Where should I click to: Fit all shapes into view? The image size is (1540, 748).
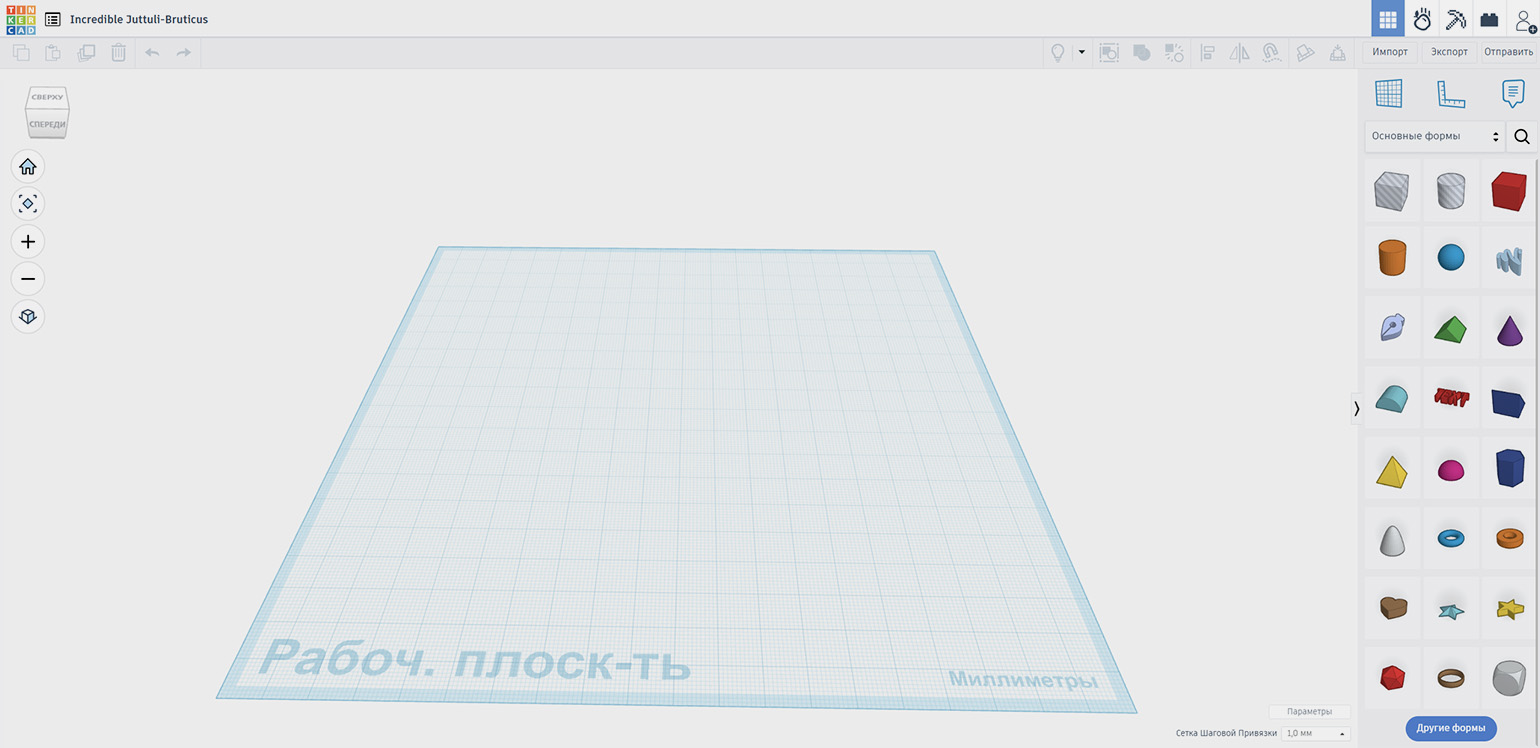click(28, 204)
